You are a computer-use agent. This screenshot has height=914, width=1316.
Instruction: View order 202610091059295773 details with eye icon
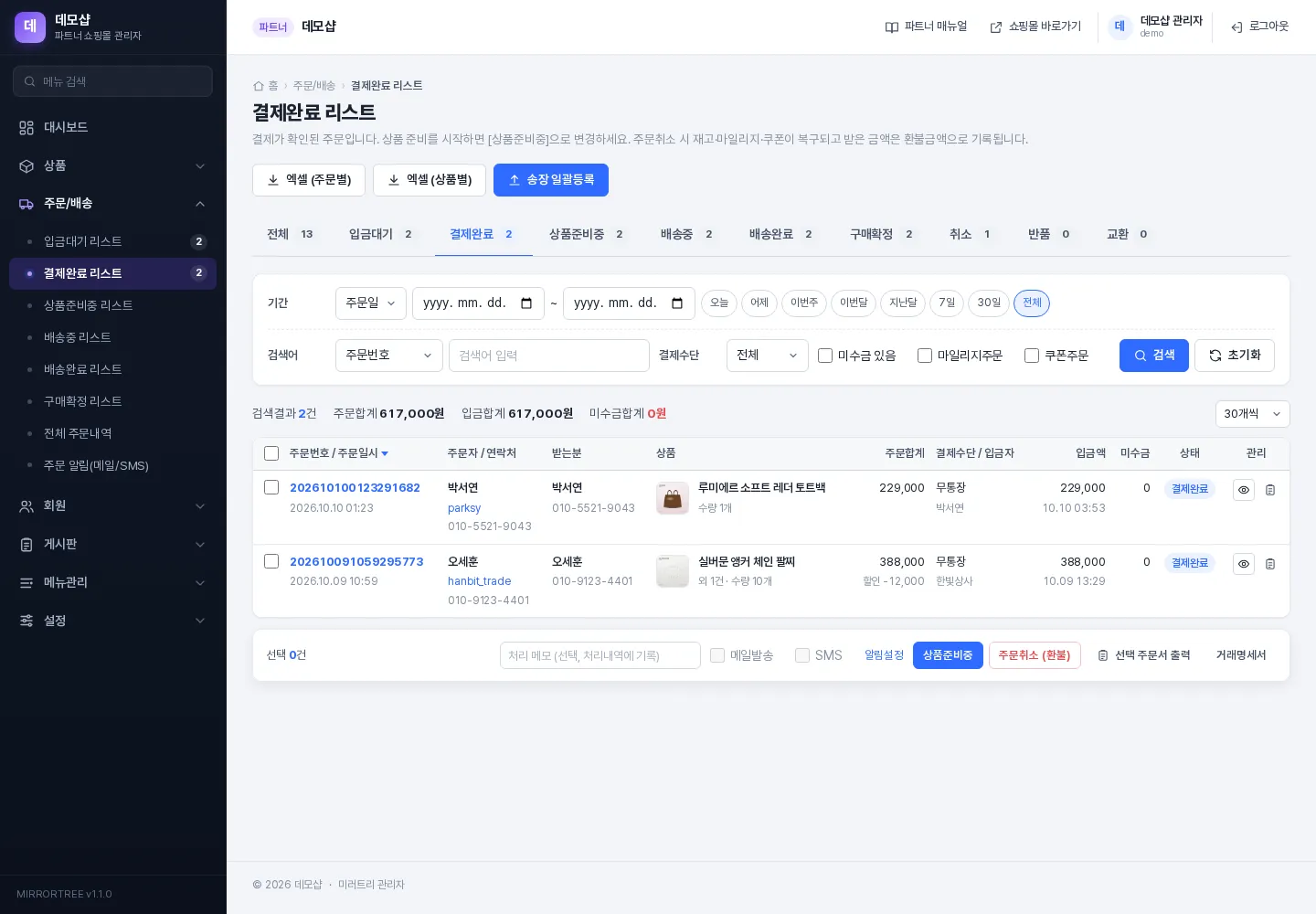1244,564
